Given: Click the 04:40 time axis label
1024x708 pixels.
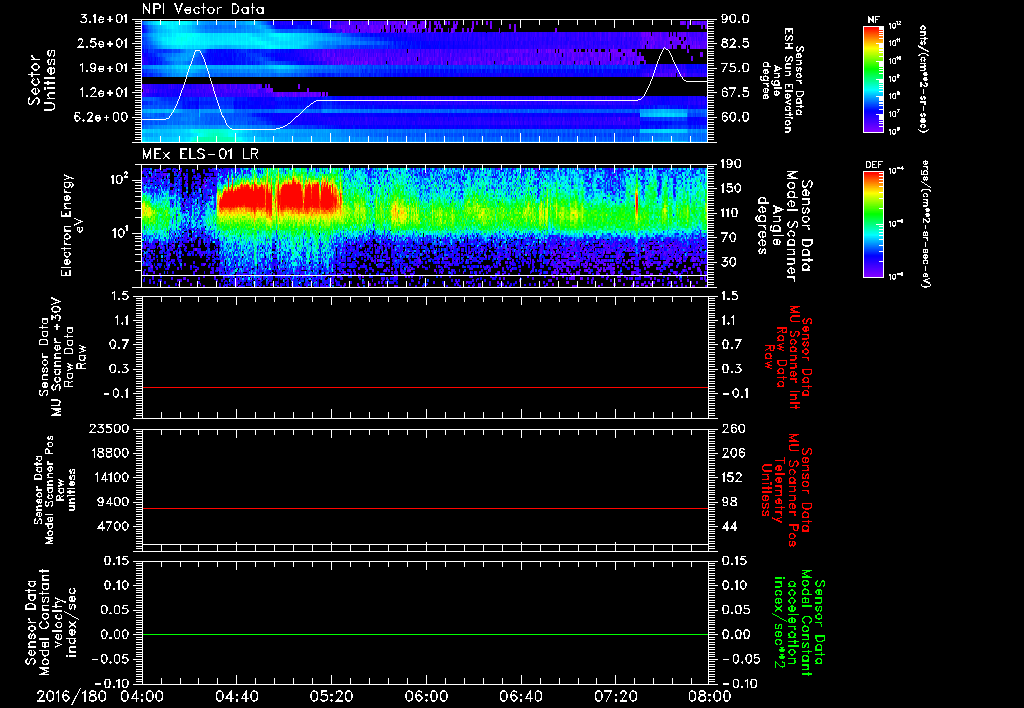Looking at the screenshot, I should [237, 696].
